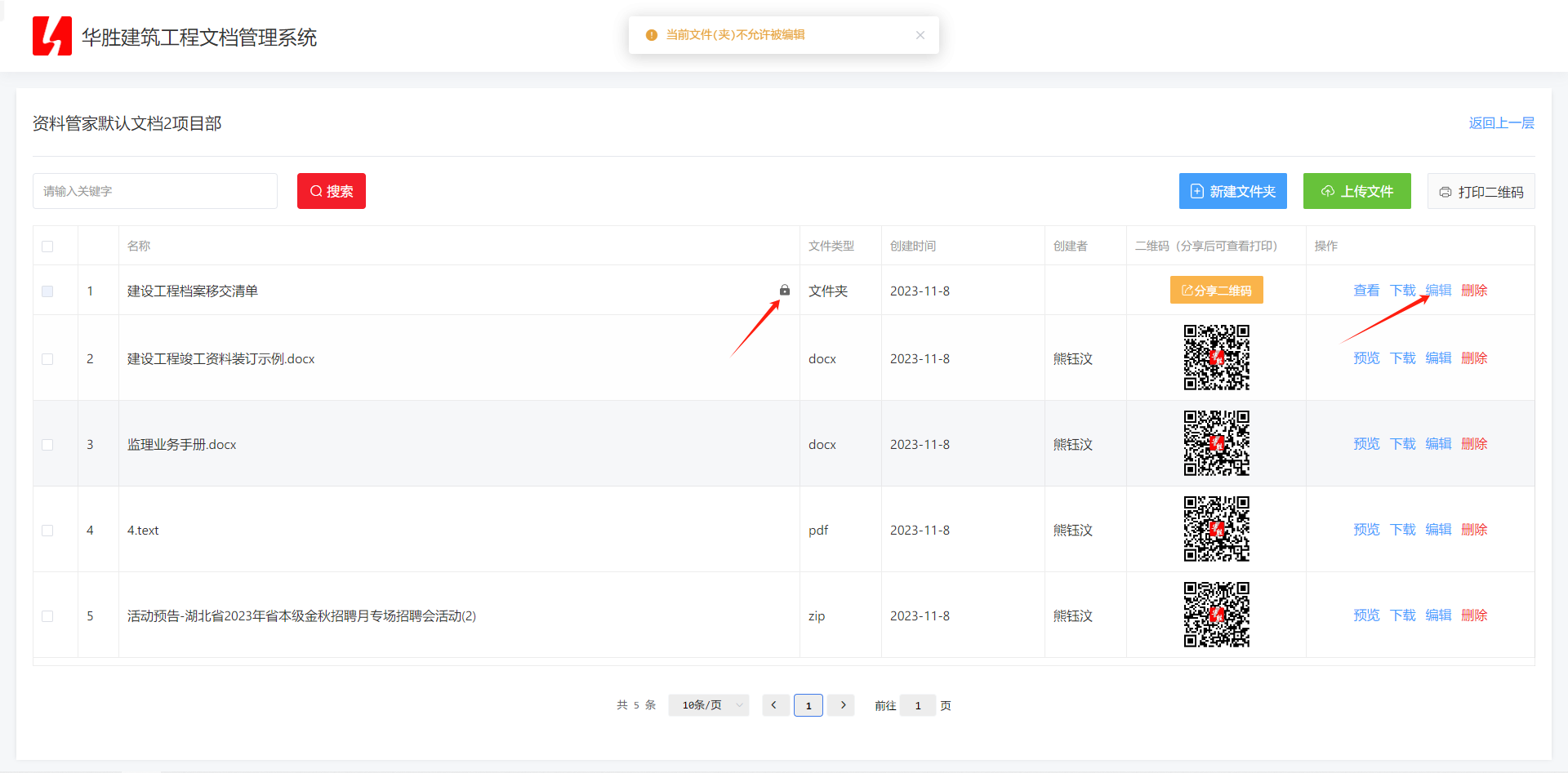Image resolution: width=1568 pixels, height=773 pixels.
Task: Click 预览 for 建设工程竣工资料装订示例.docx
Action: [1366, 358]
